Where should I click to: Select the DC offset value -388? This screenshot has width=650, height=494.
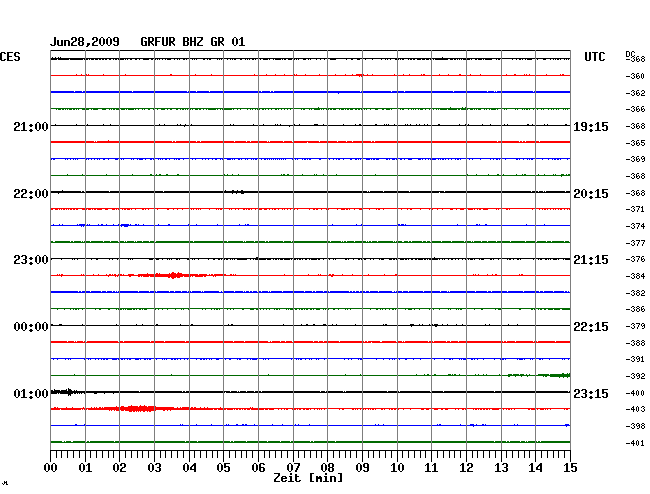click(635, 343)
